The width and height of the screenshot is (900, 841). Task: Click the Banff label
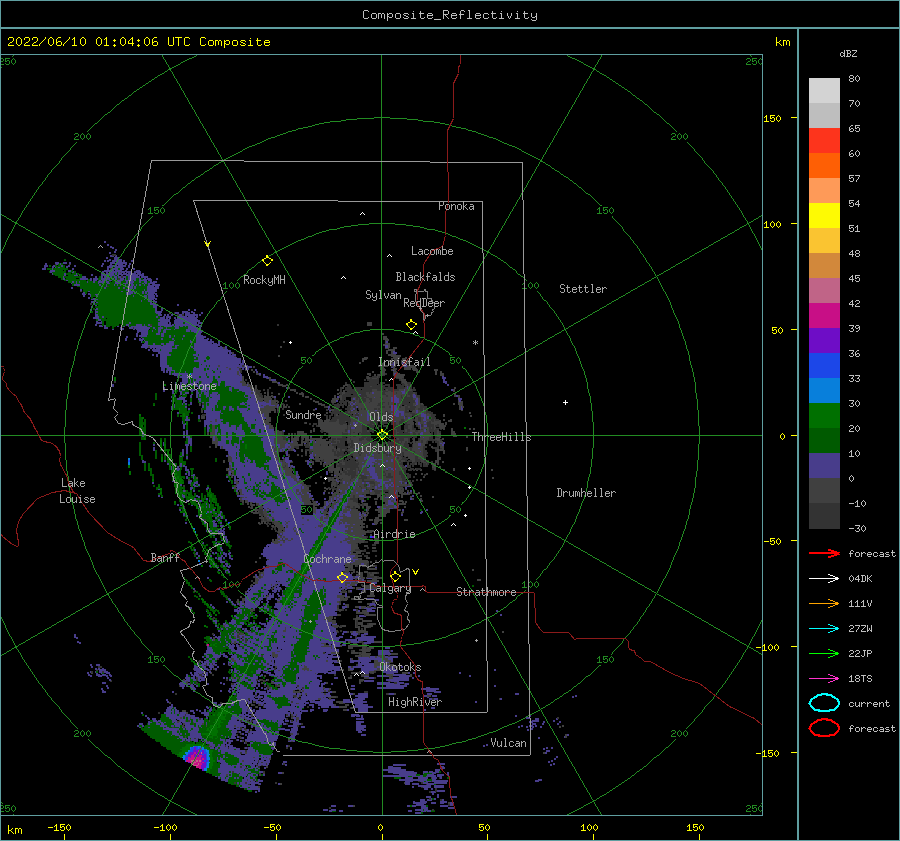pyautogui.click(x=165, y=558)
